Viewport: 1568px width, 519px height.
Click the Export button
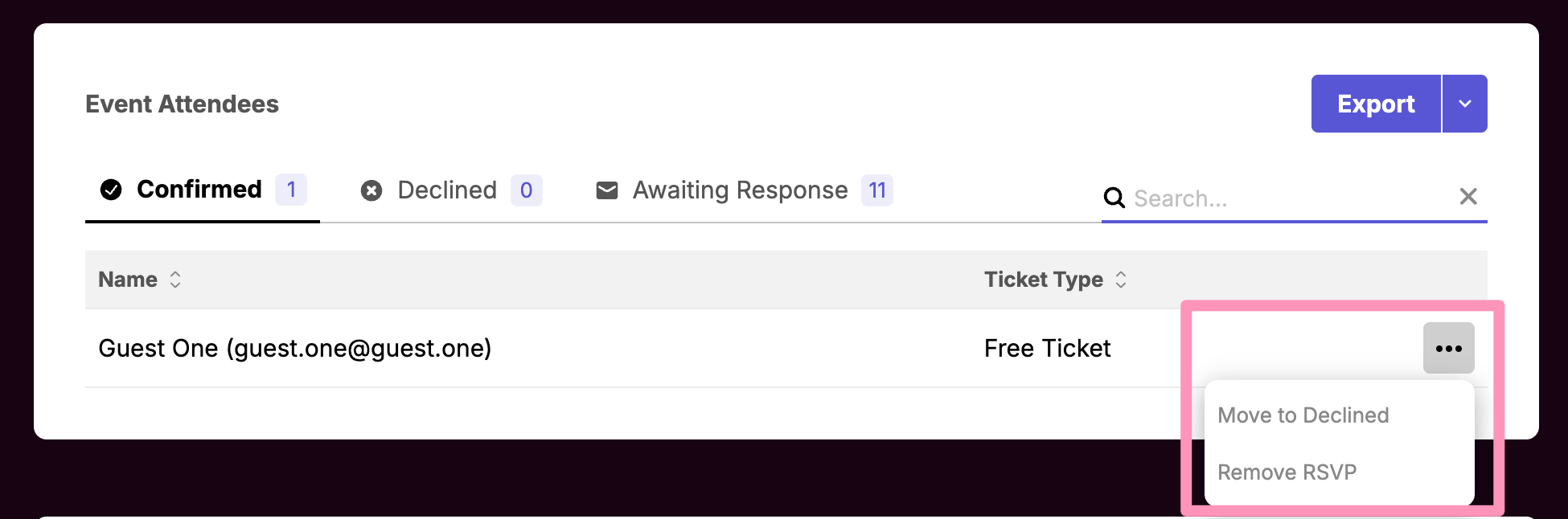pyautogui.click(x=1375, y=104)
